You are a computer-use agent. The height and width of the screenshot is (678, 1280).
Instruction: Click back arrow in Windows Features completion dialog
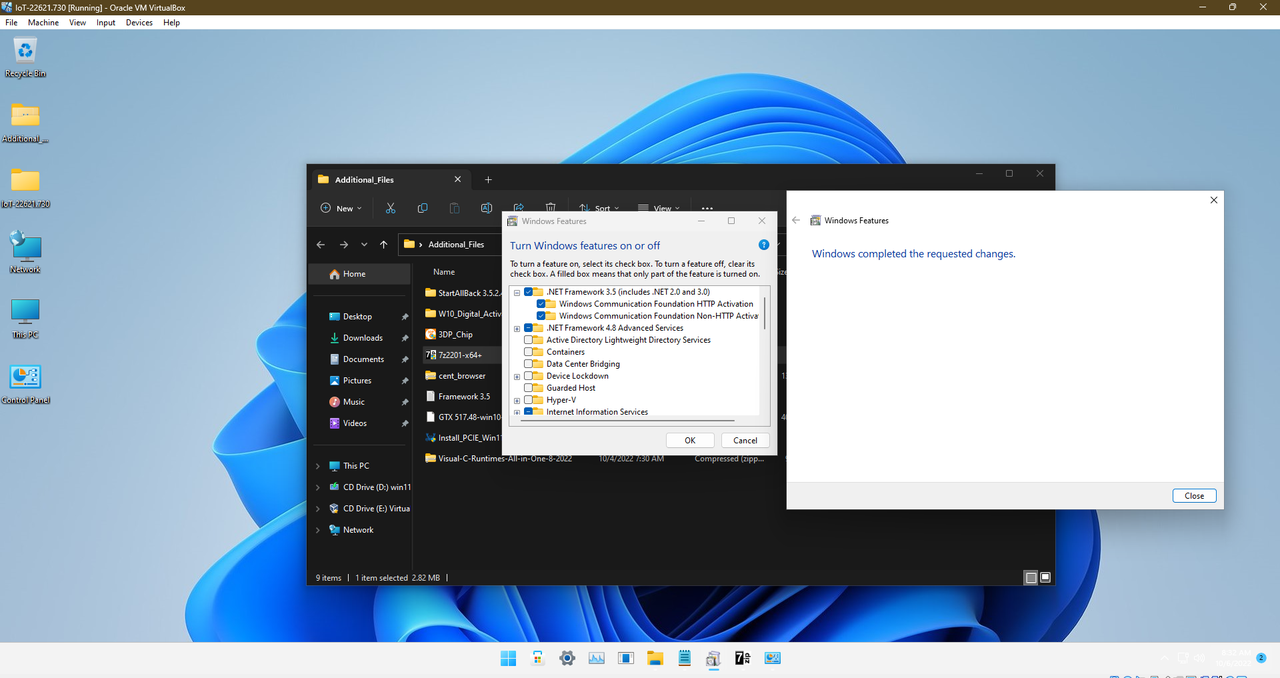[x=796, y=220]
